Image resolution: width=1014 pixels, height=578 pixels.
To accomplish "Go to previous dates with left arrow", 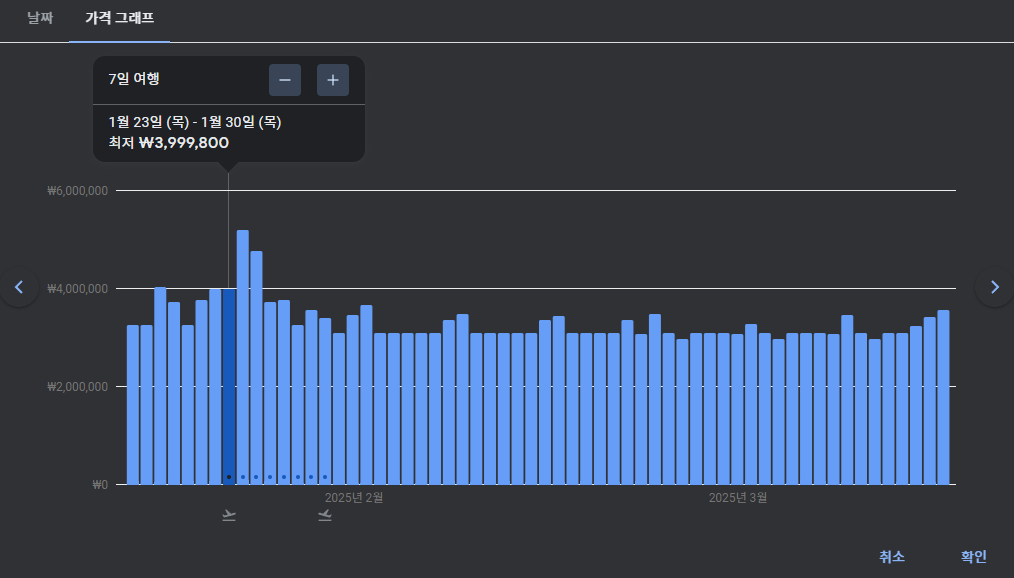I will (19, 287).
